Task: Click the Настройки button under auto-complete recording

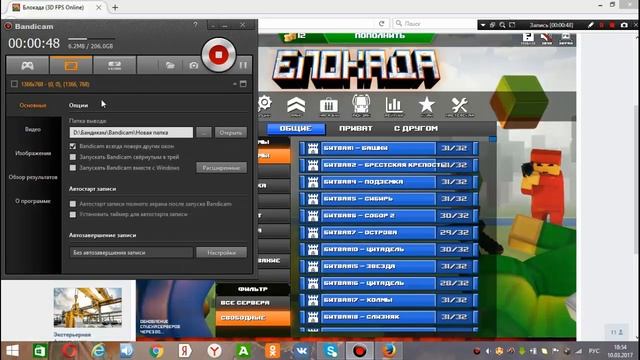Action: tap(221, 253)
